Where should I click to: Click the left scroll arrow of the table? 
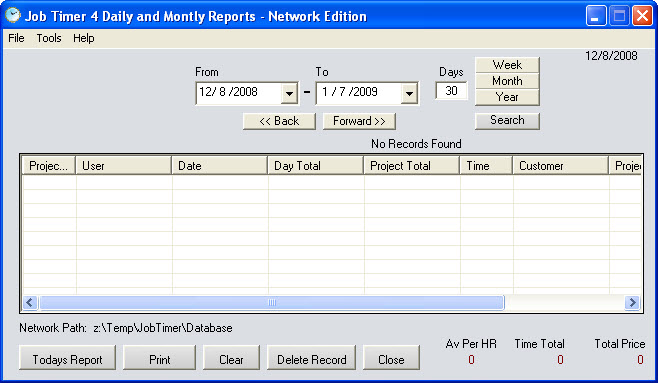point(30,302)
